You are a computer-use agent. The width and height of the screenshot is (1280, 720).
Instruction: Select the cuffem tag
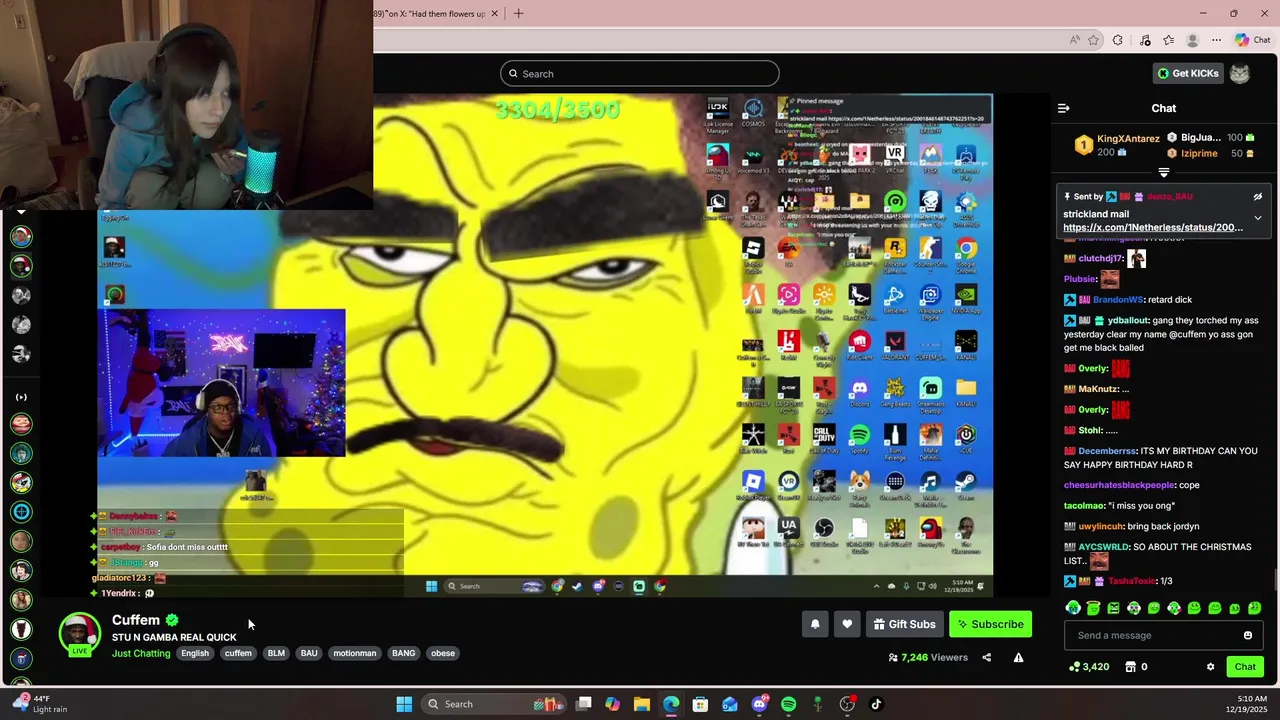[x=238, y=653]
